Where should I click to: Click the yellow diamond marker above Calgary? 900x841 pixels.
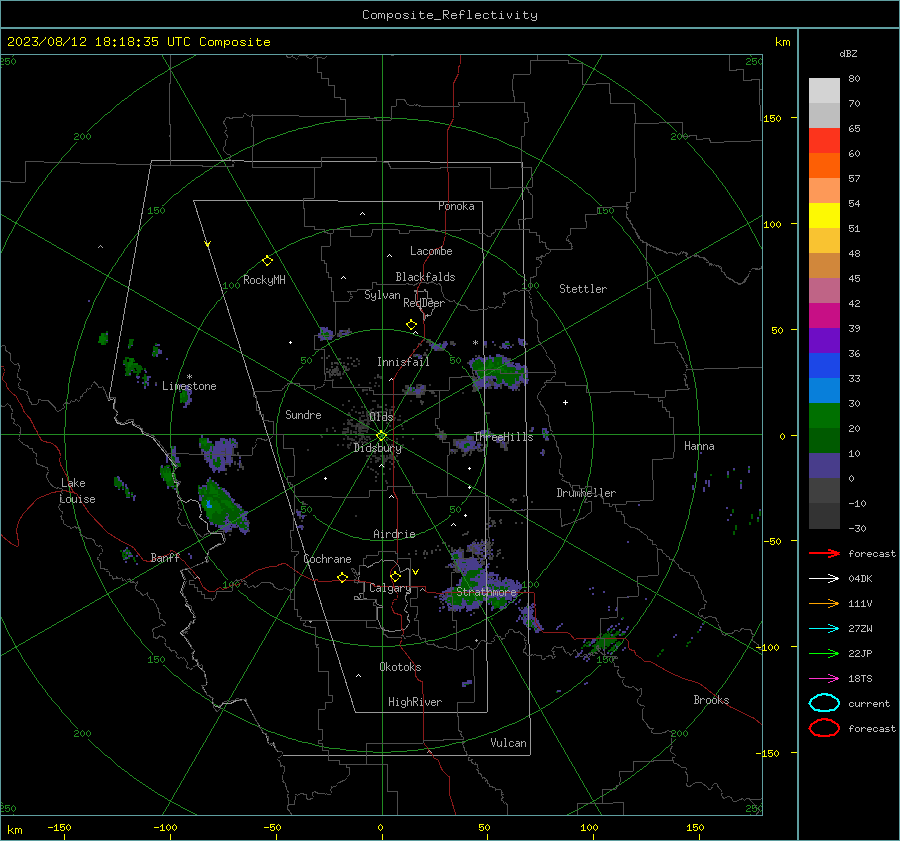click(x=395, y=576)
